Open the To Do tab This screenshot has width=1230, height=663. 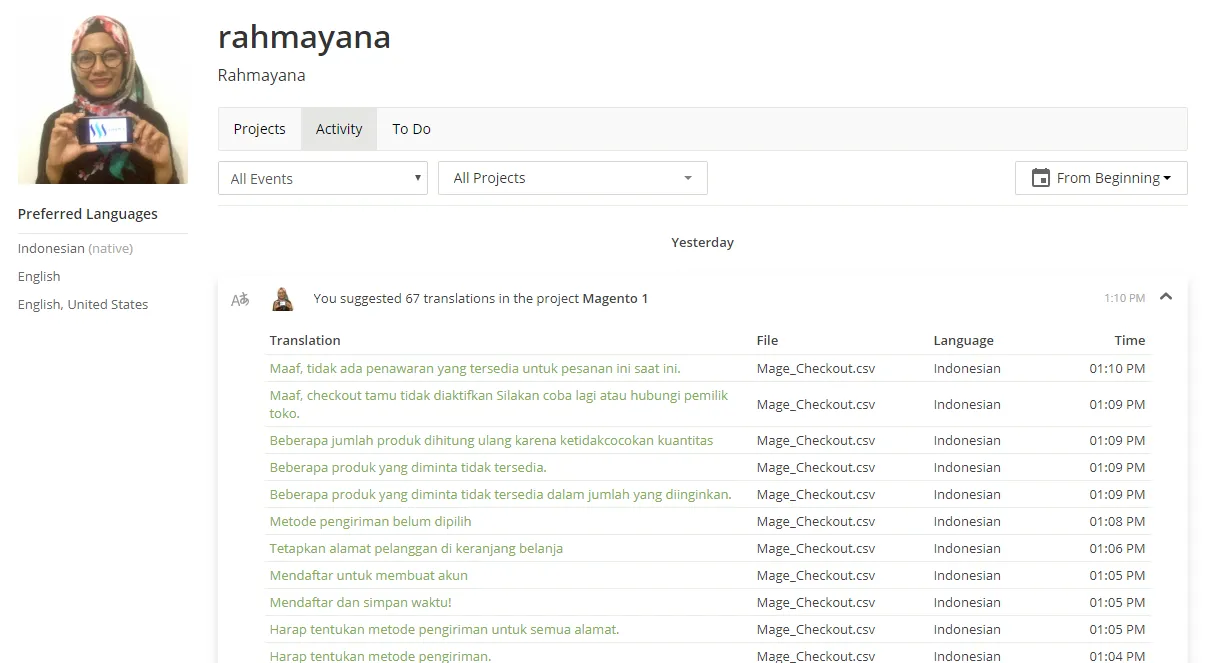[411, 129]
